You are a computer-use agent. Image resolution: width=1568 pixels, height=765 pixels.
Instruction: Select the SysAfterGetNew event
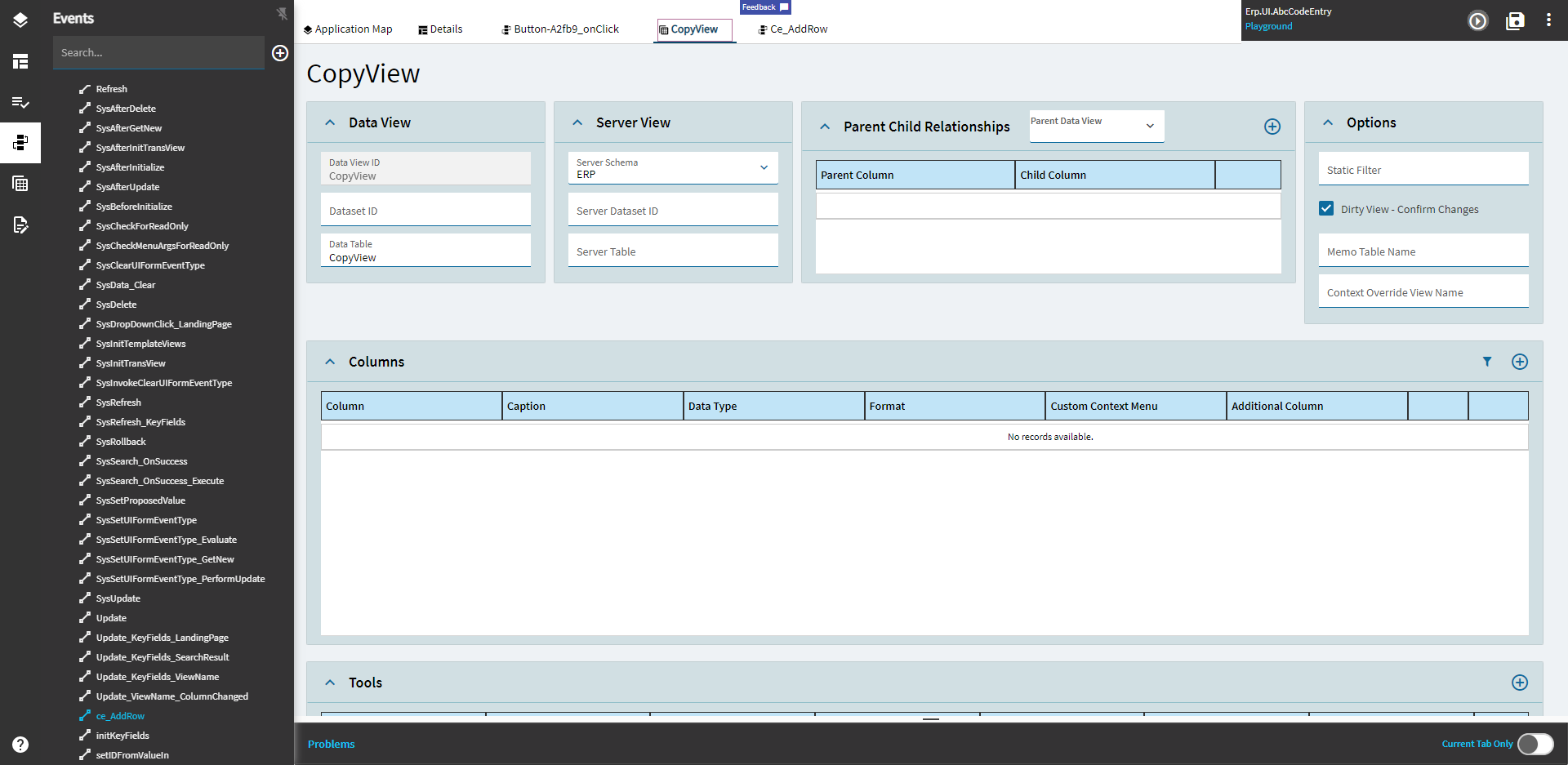tap(129, 128)
